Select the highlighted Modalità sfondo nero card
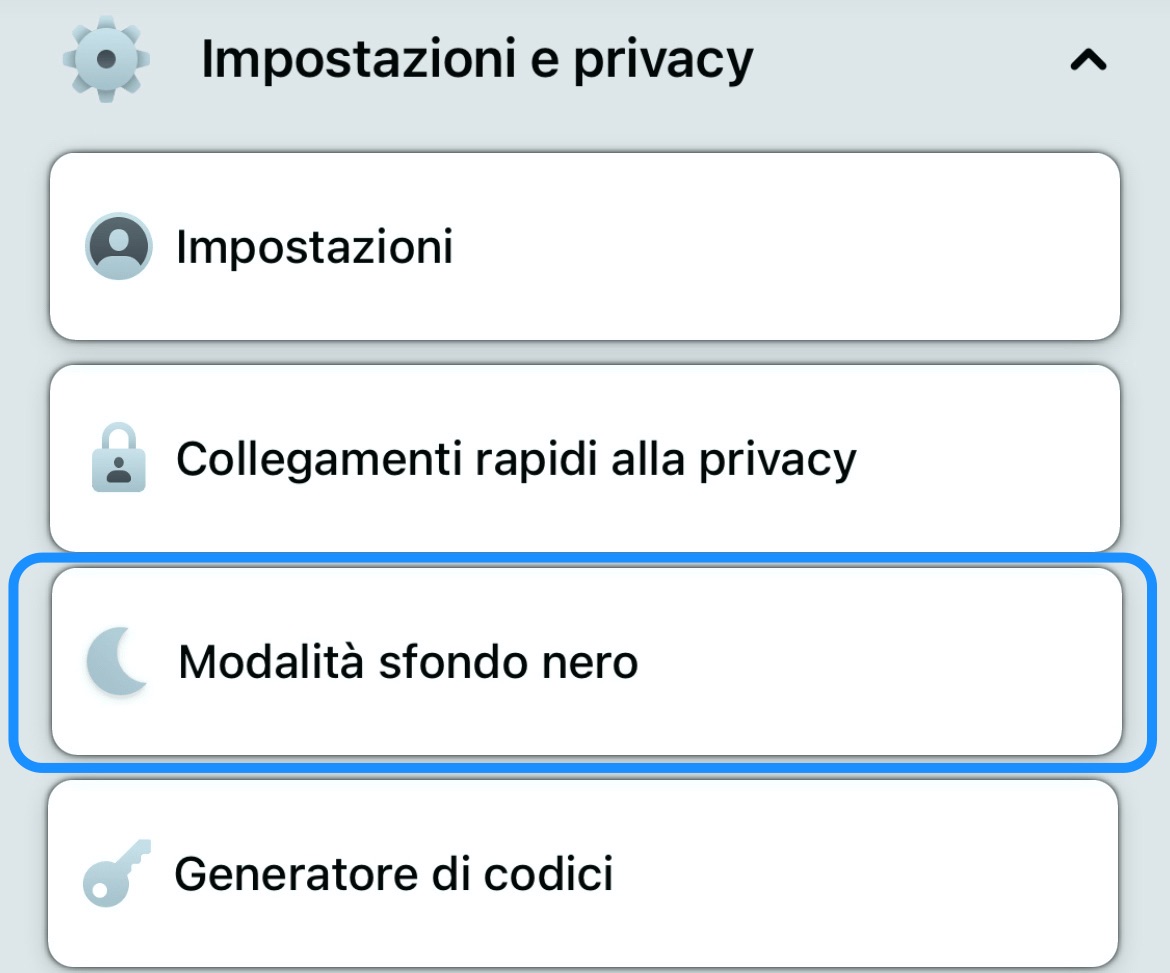Image resolution: width=1170 pixels, height=973 pixels. click(585, 660)
